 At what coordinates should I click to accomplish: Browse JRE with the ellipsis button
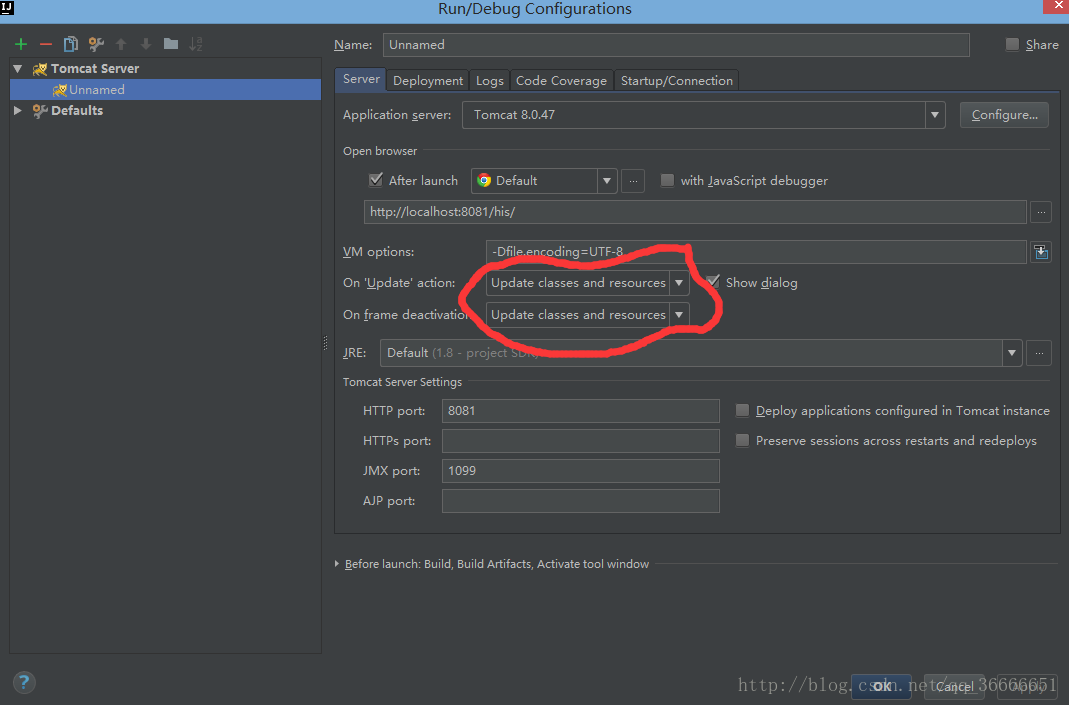(1039, 353)
